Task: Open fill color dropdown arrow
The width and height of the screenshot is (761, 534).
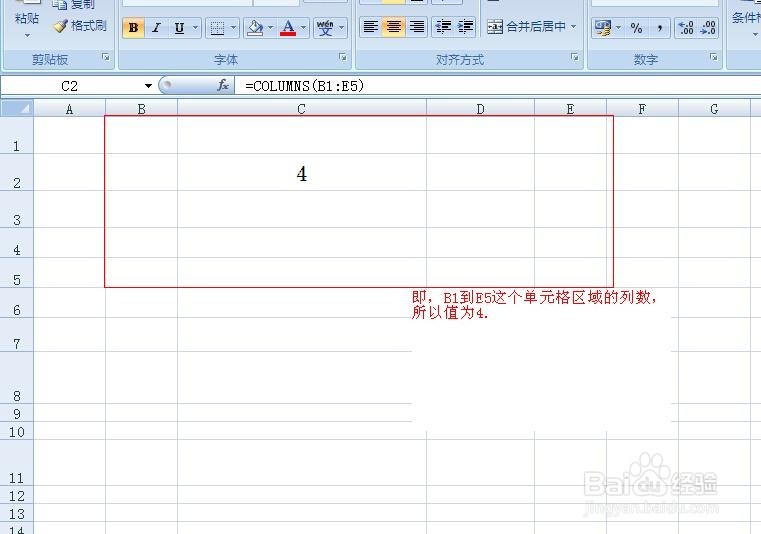Action: pyautogui.click(x=271, y=28)
